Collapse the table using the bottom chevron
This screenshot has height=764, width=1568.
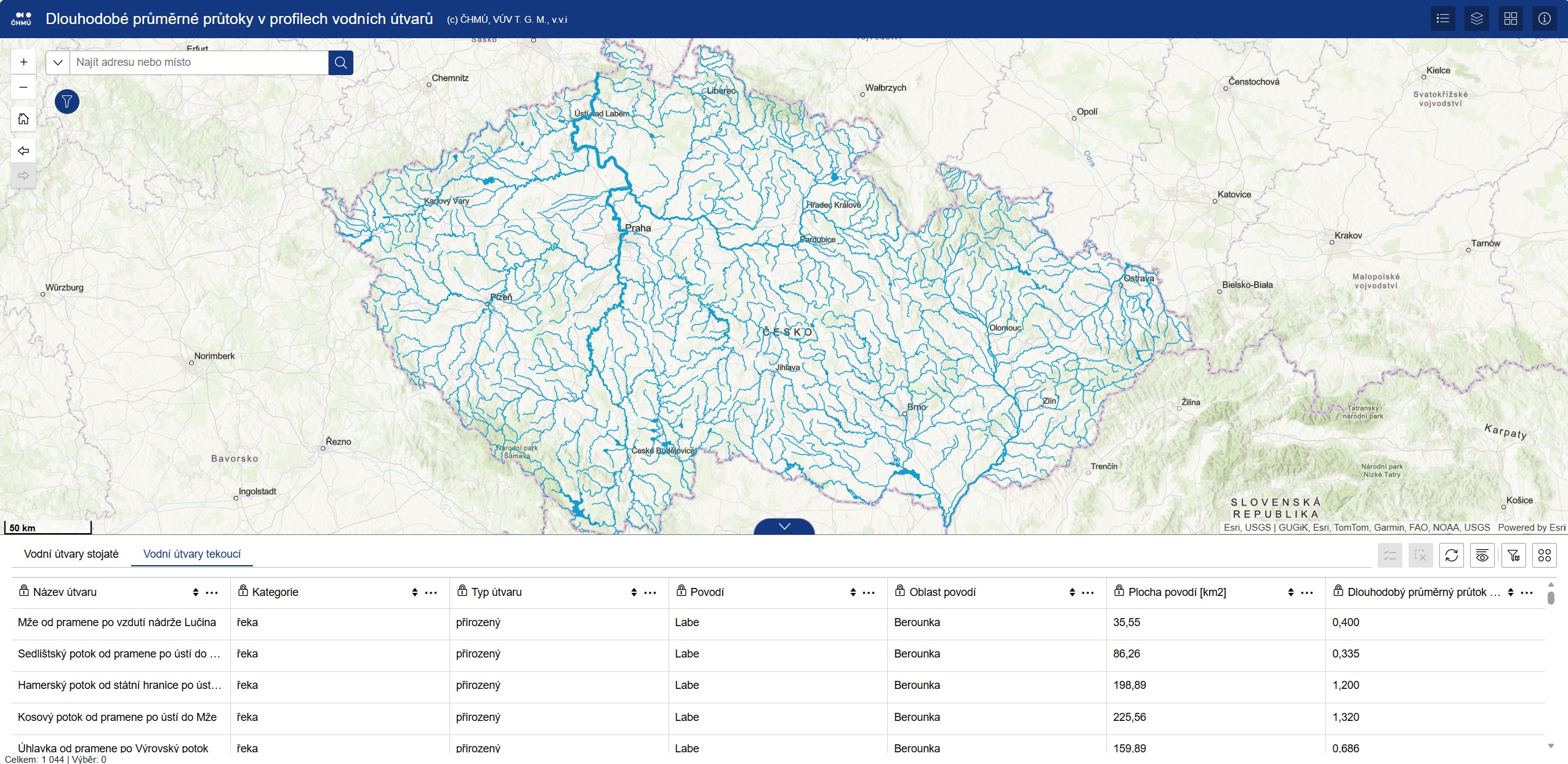(783, 526)
